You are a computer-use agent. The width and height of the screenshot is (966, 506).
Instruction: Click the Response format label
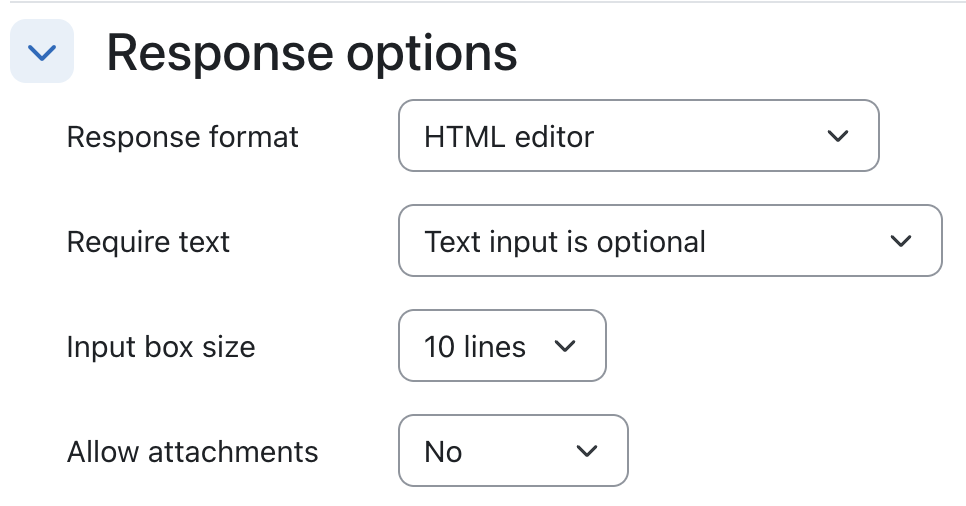(x=182, y=137)
